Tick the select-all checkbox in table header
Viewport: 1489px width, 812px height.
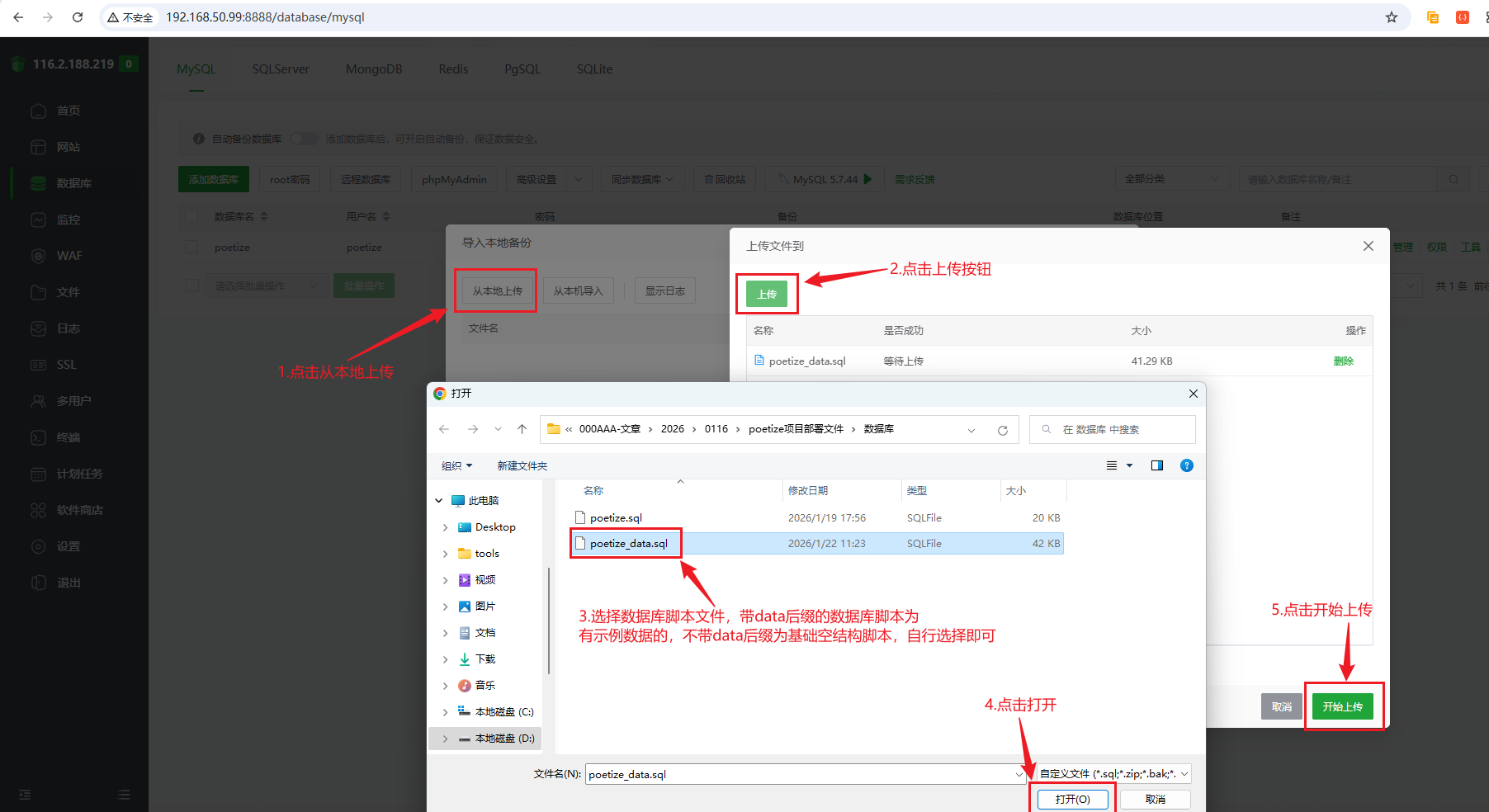click(192, 216)
